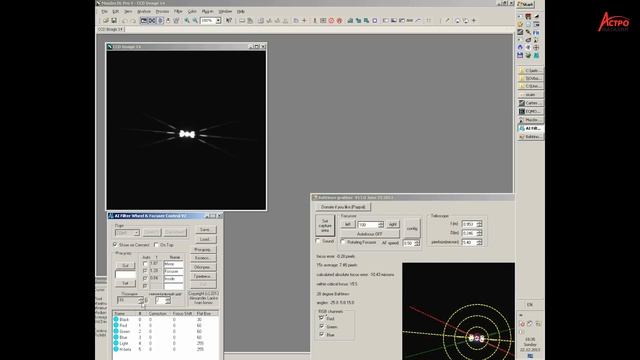Select the Blue filter row

[166, 338]
